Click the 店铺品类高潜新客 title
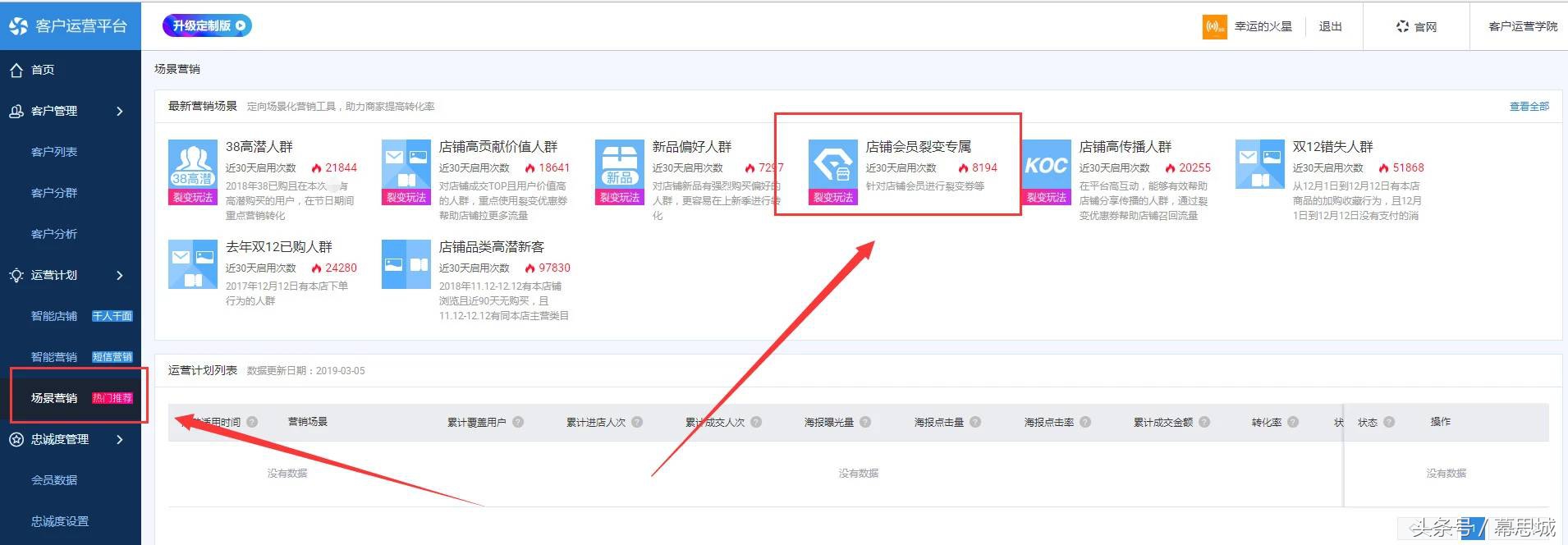This screenshot has width=1568, height=545. point(492,247)
